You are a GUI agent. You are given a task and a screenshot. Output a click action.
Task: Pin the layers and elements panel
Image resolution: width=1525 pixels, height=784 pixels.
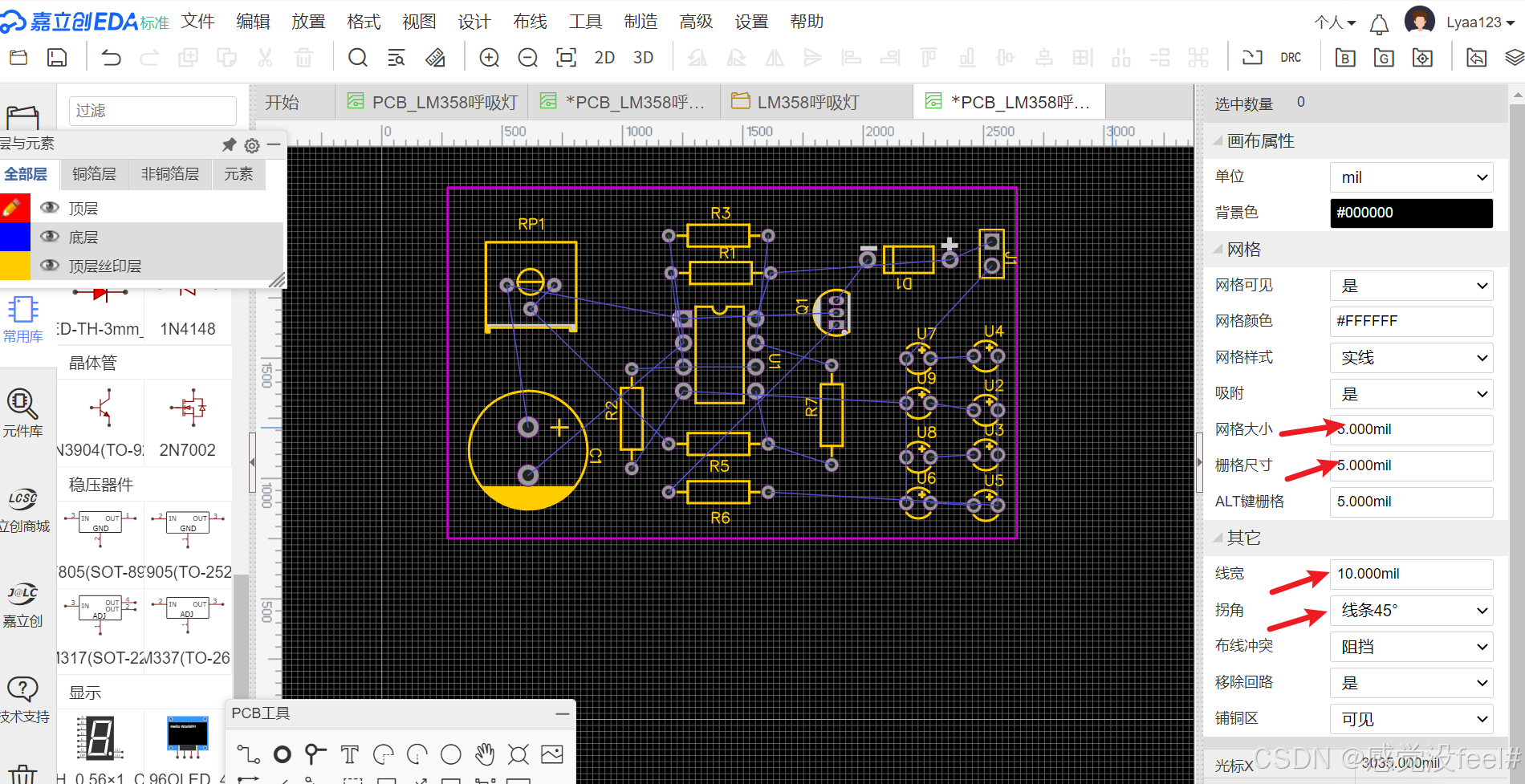tap(229, 144)
